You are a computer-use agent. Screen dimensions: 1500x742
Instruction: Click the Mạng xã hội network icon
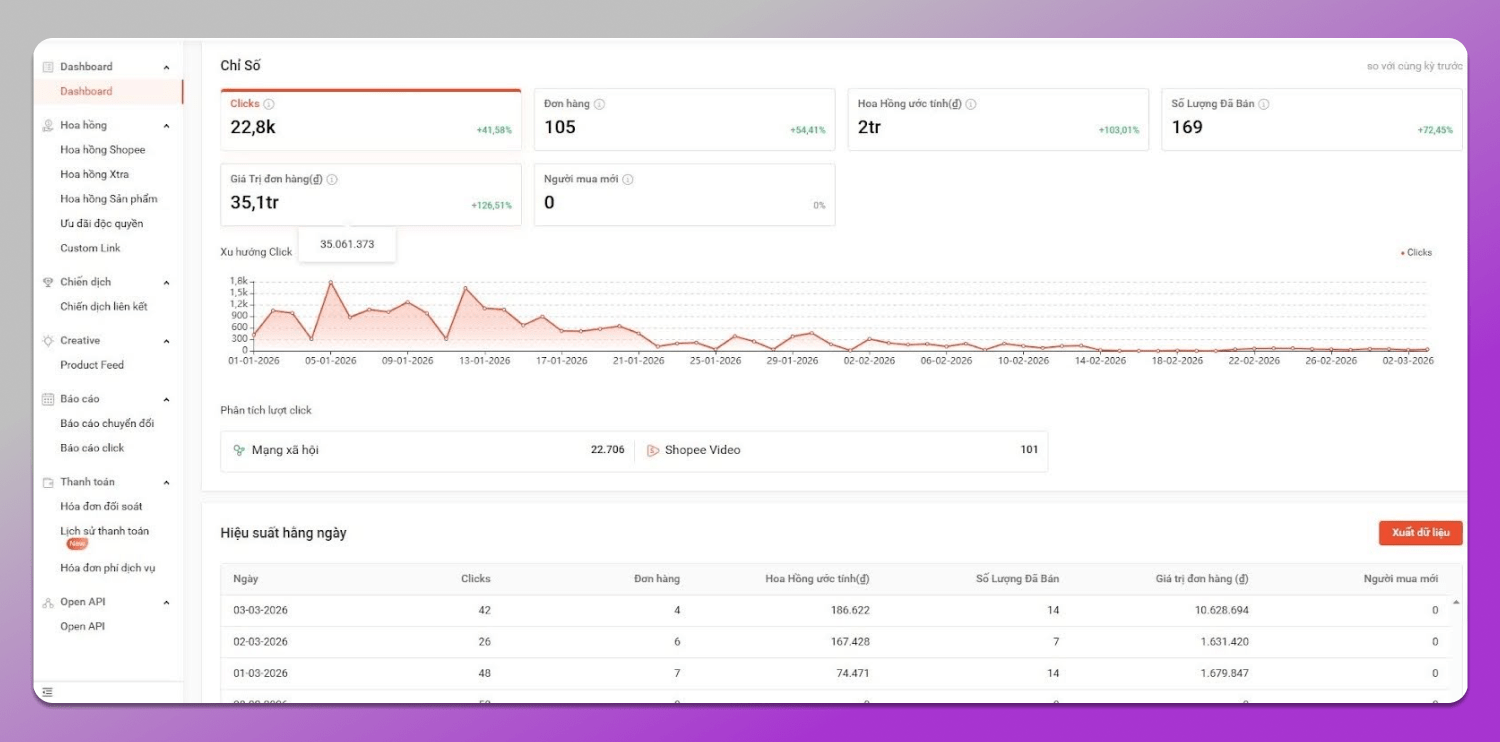(x=237, y=450)
